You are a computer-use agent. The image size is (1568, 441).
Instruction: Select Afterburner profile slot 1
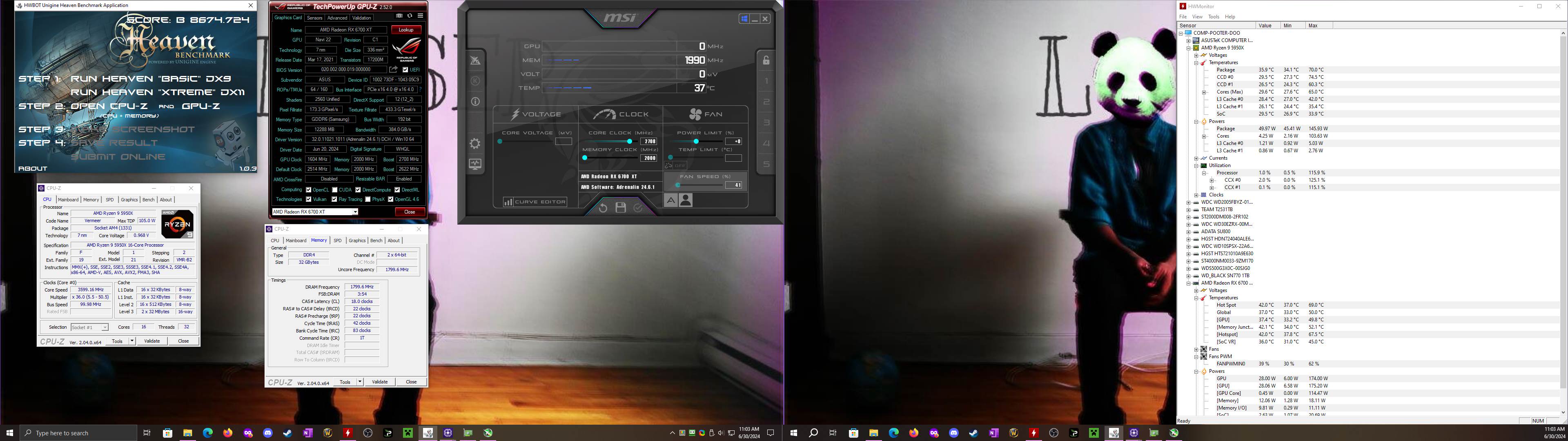pyautogui.click(x=766, y=81)
